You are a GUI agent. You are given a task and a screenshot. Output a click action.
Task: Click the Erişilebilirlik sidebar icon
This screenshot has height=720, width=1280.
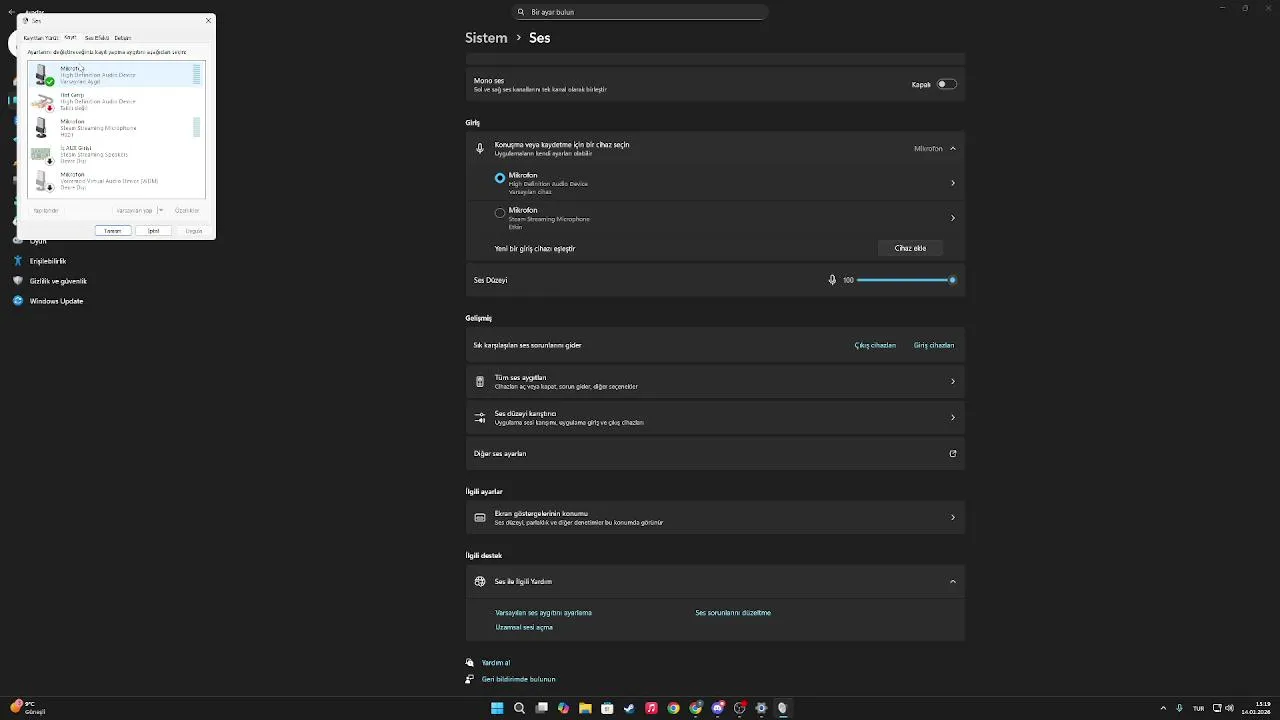click(18, 261)
